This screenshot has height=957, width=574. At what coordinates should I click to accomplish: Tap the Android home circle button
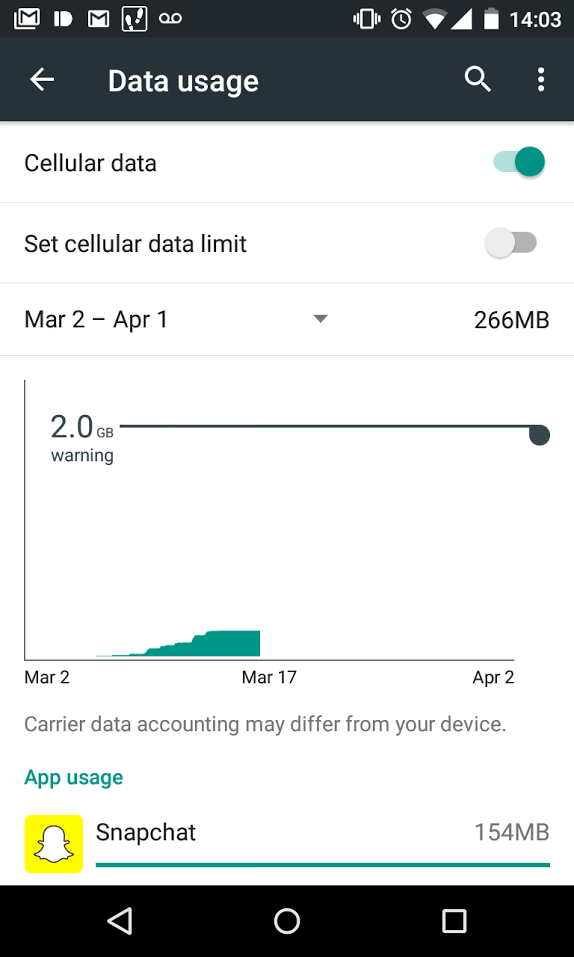[x=287, y=920]
